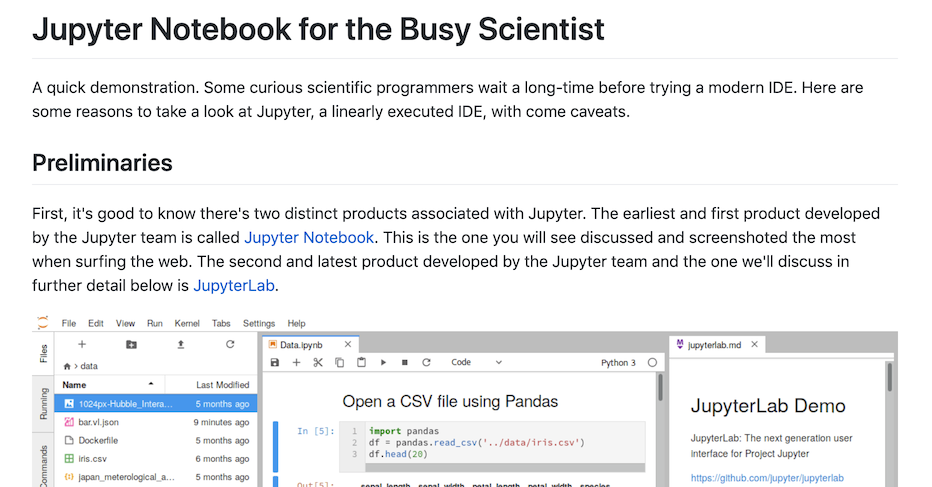Viewport: 932px width, 487px height.
Task: Open the Edit menu
Action: click(x=96, y=323)
